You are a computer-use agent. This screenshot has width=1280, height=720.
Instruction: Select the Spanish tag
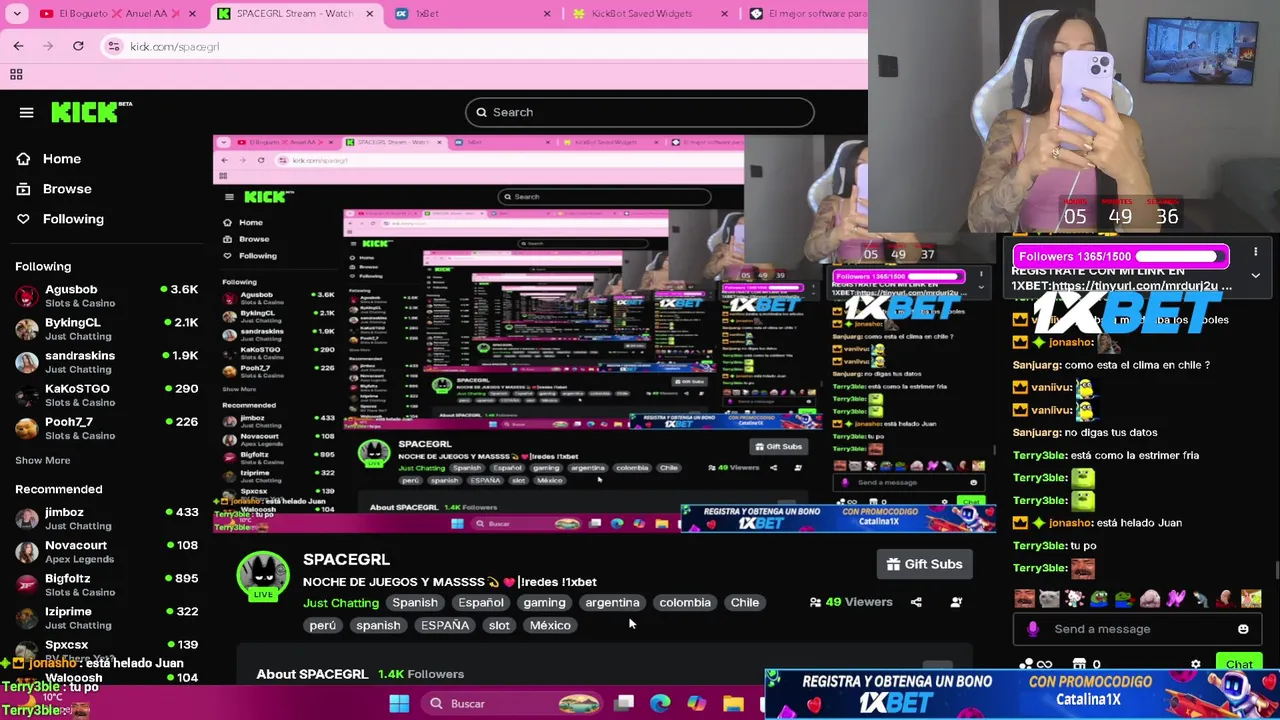pos(415,603)
